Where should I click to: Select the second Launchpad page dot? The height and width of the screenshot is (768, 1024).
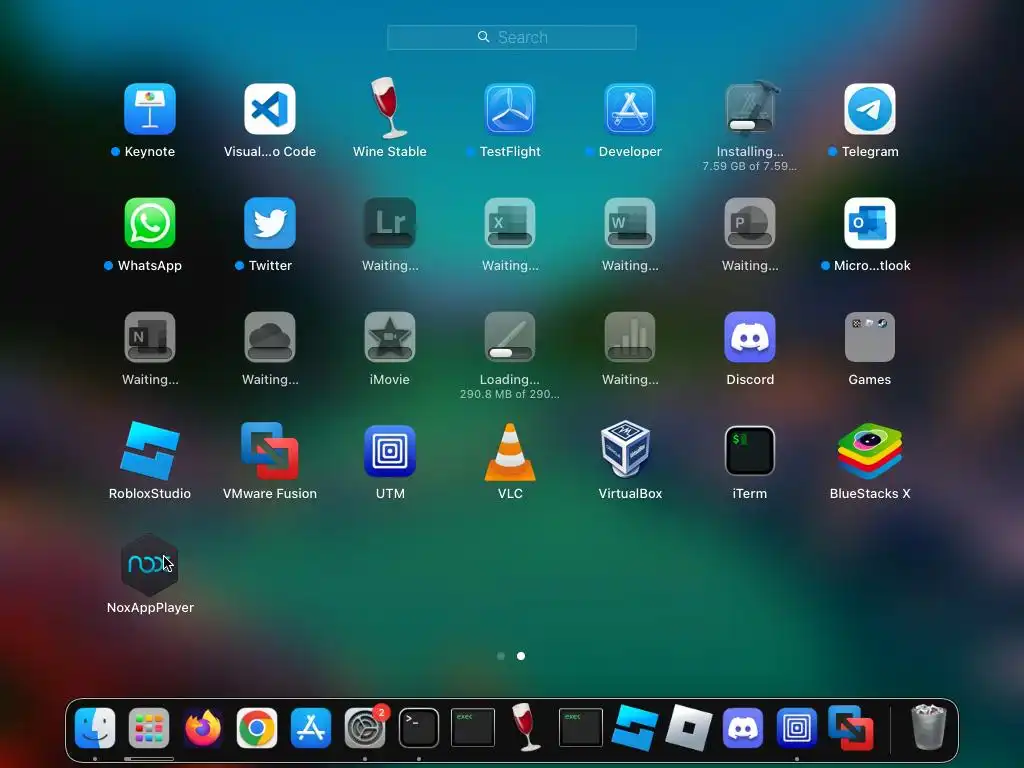tap(521, 656)
